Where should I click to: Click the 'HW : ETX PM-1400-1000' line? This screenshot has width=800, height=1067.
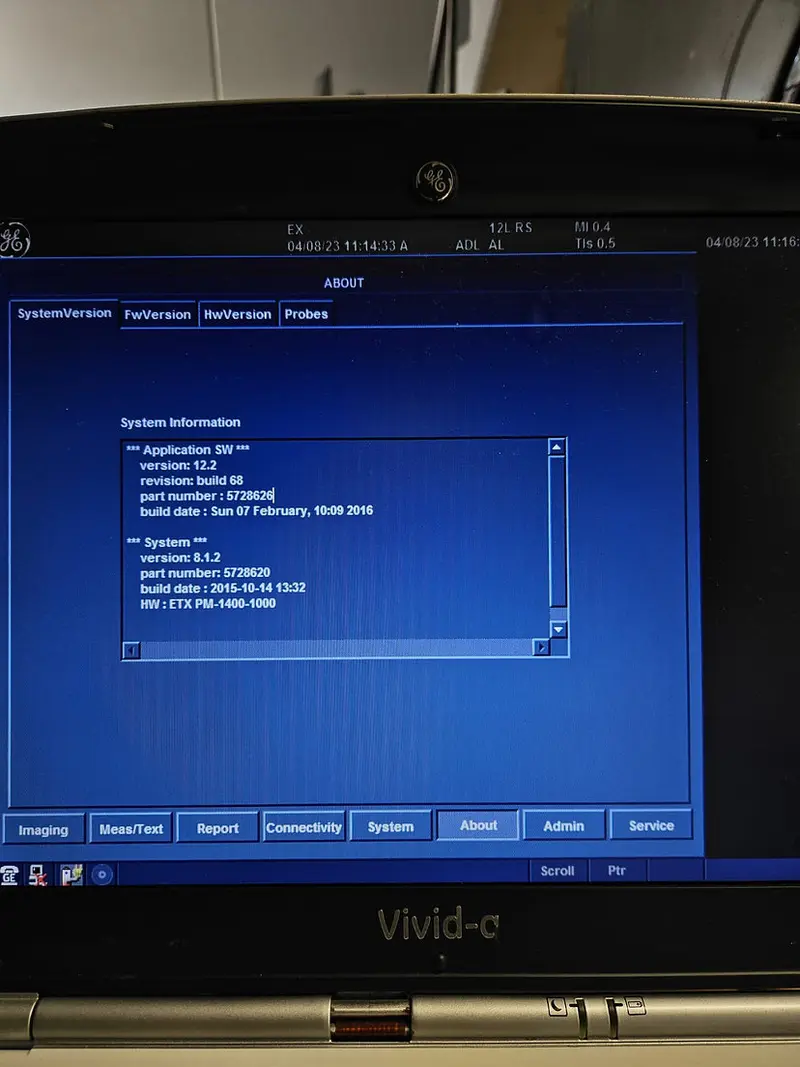(x=207, y=603)
